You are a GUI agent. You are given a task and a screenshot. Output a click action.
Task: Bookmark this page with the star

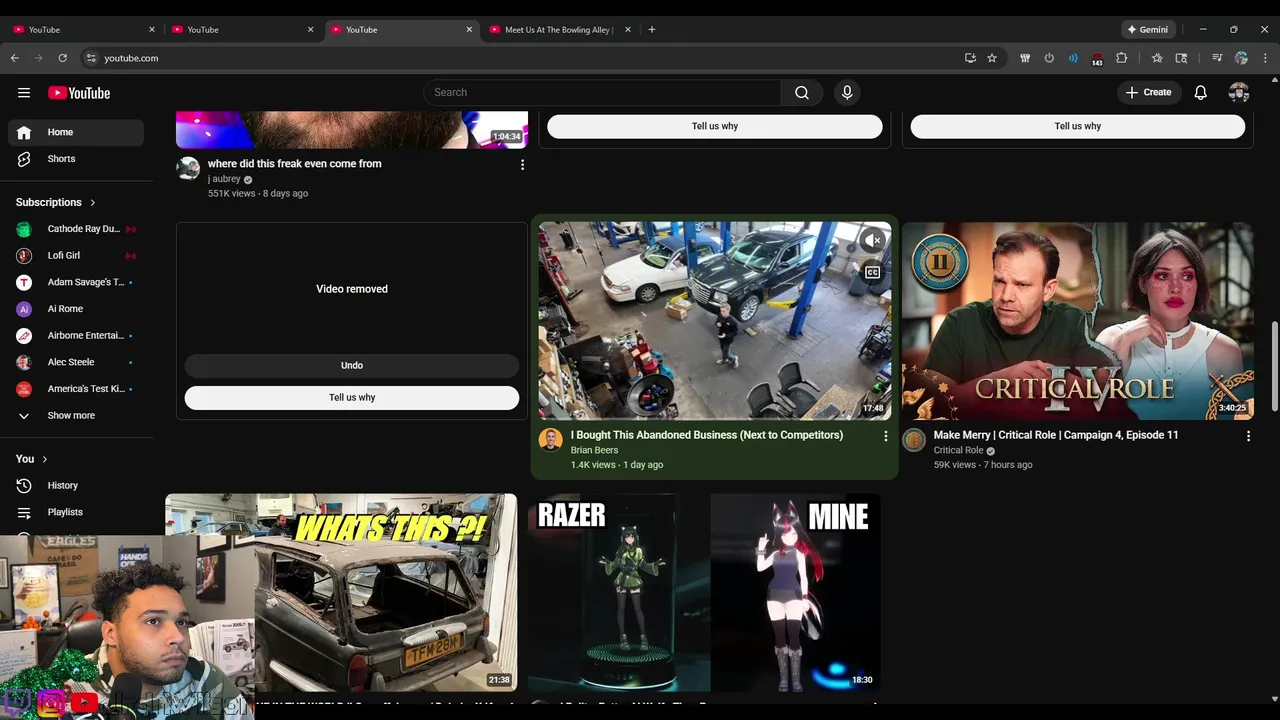[x=992, y=58]
